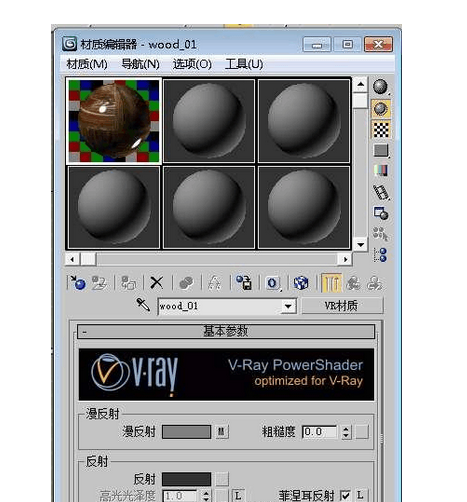The width and height of the screenshot is (467, 502).
Task: Click the Get Material icon
Action: coord(78,283)
